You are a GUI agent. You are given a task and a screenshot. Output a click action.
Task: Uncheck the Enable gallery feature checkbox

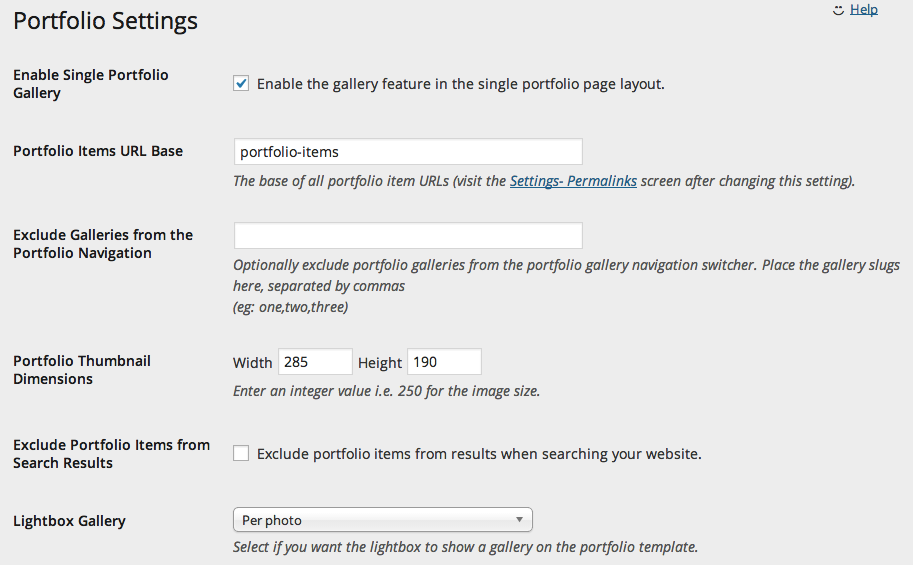[241, 83]
